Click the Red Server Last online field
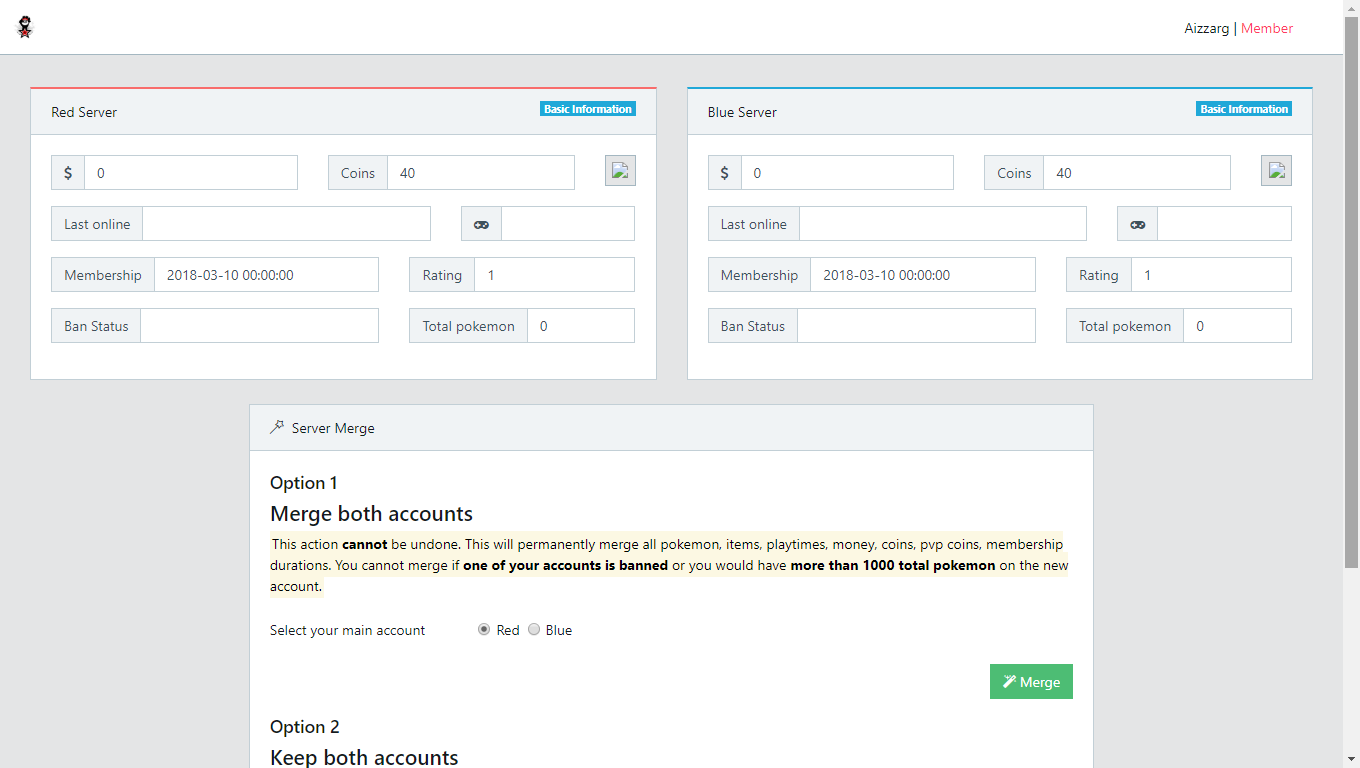 click(287, 224)
